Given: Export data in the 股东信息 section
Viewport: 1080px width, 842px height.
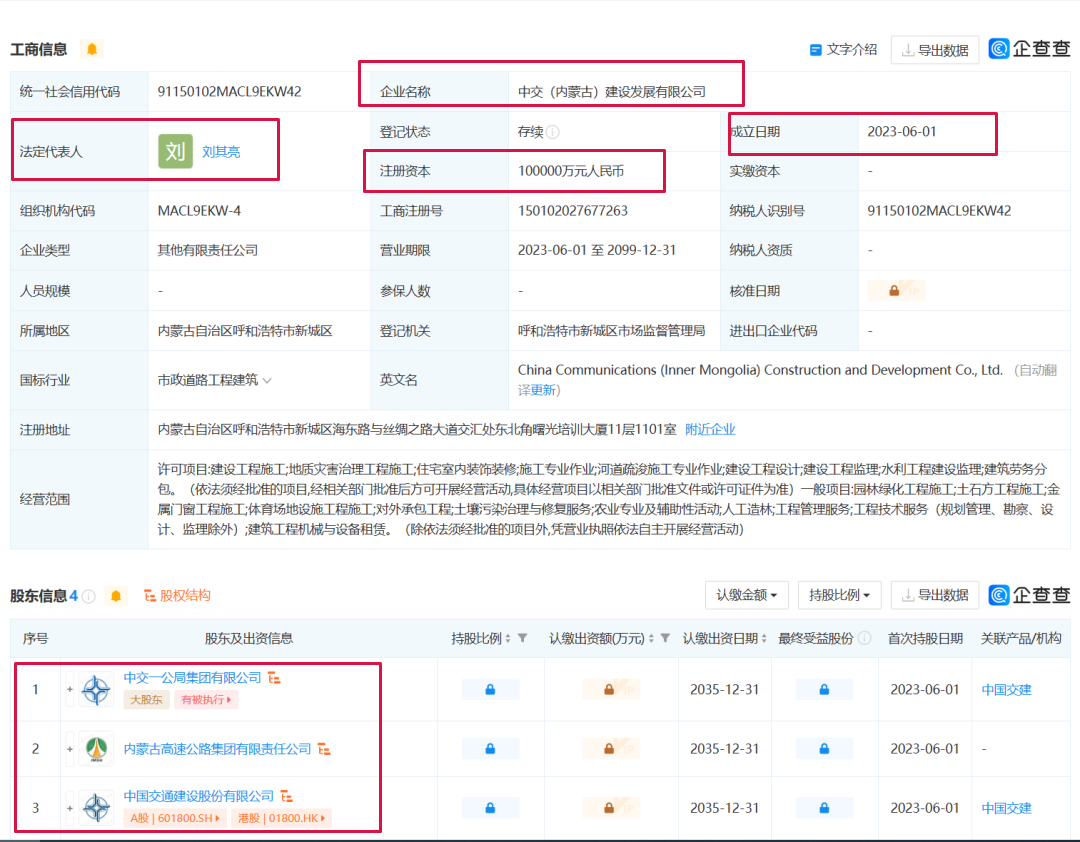Looking at the screenshot, I should click(x=935, y=595).
